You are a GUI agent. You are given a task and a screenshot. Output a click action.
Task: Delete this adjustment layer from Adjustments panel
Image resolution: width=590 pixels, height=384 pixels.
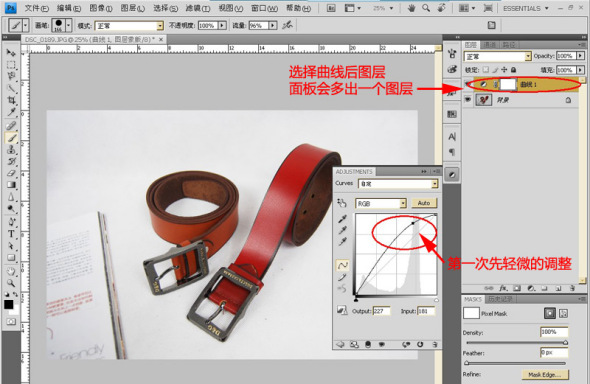pyautogui.click(x=435, y=344)
